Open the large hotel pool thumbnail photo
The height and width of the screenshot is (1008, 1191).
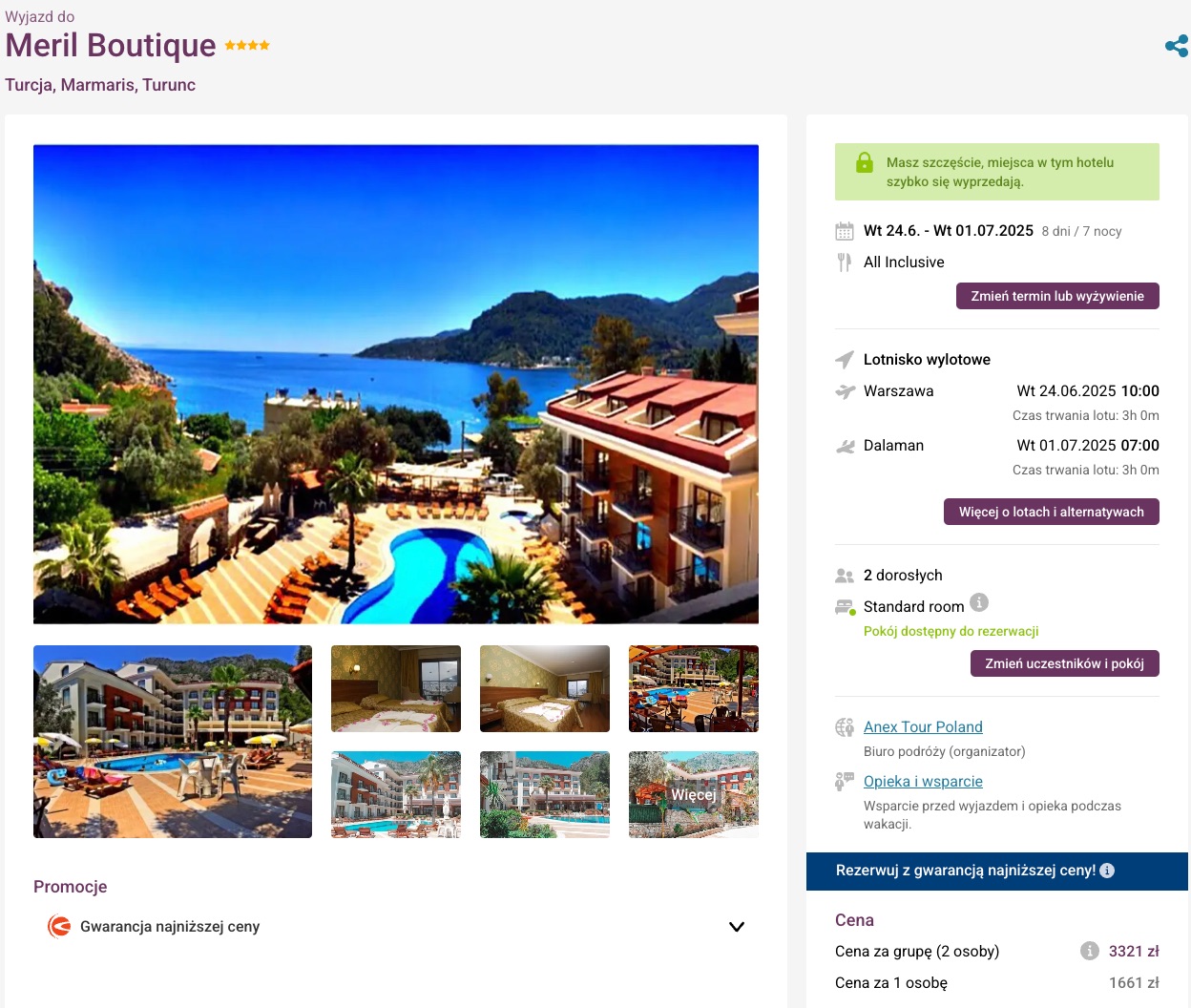coord(173,742)
